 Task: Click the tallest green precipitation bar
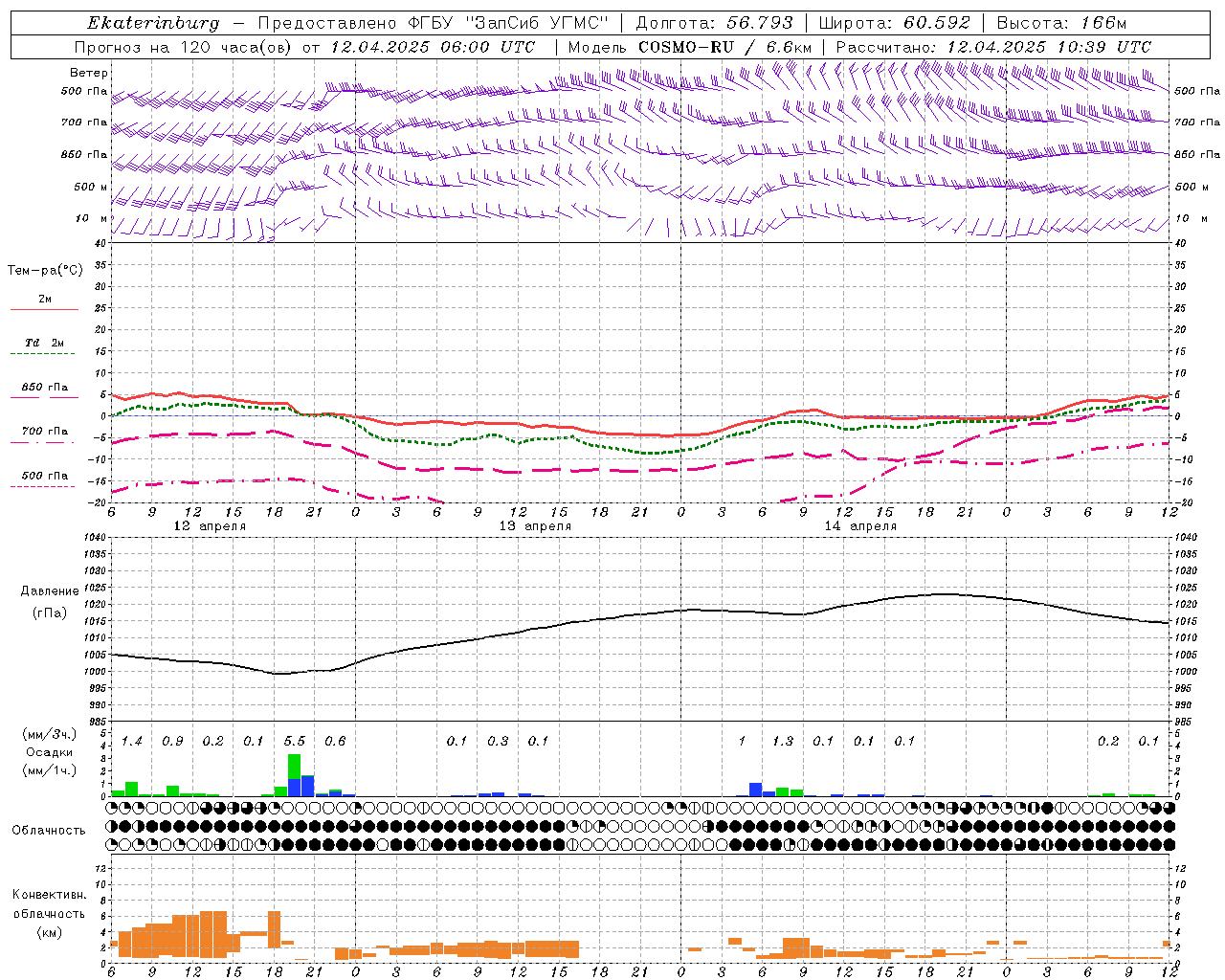[295, 765]
